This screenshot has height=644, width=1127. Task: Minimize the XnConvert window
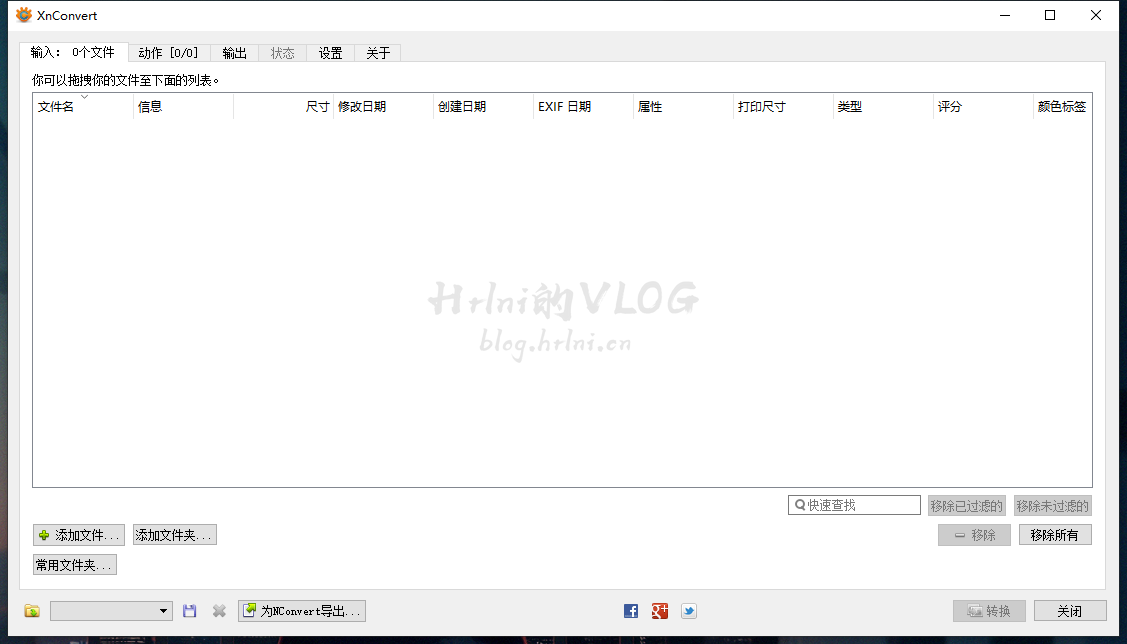(1004, 15)
